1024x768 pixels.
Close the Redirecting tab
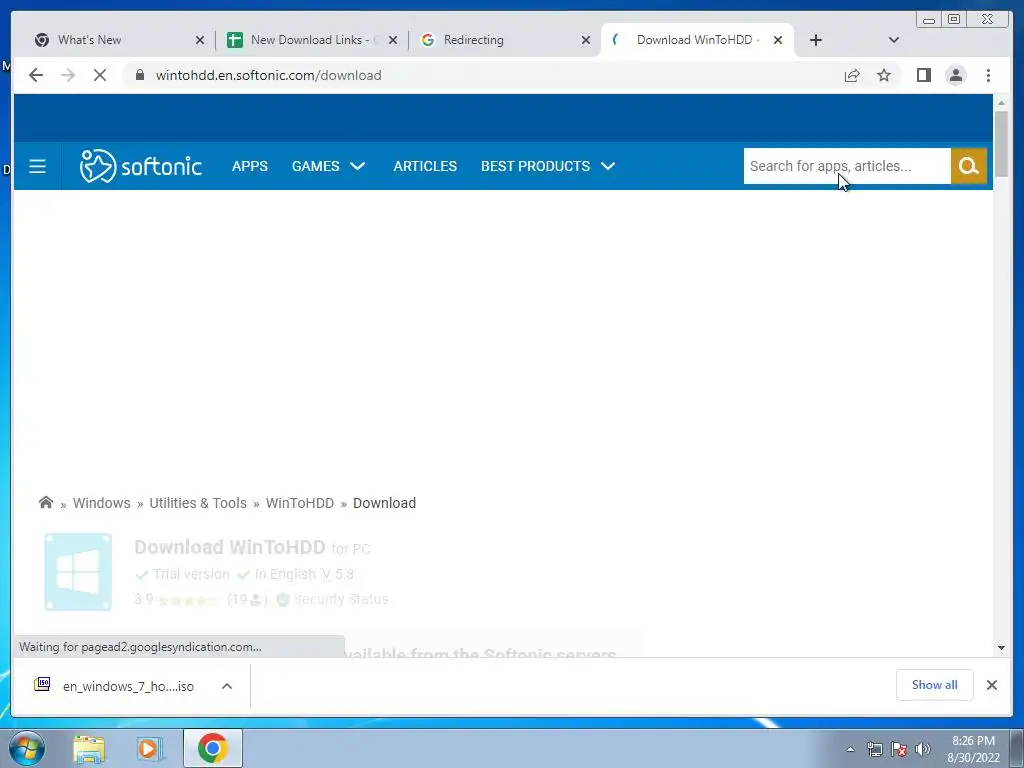pos(586,40)
